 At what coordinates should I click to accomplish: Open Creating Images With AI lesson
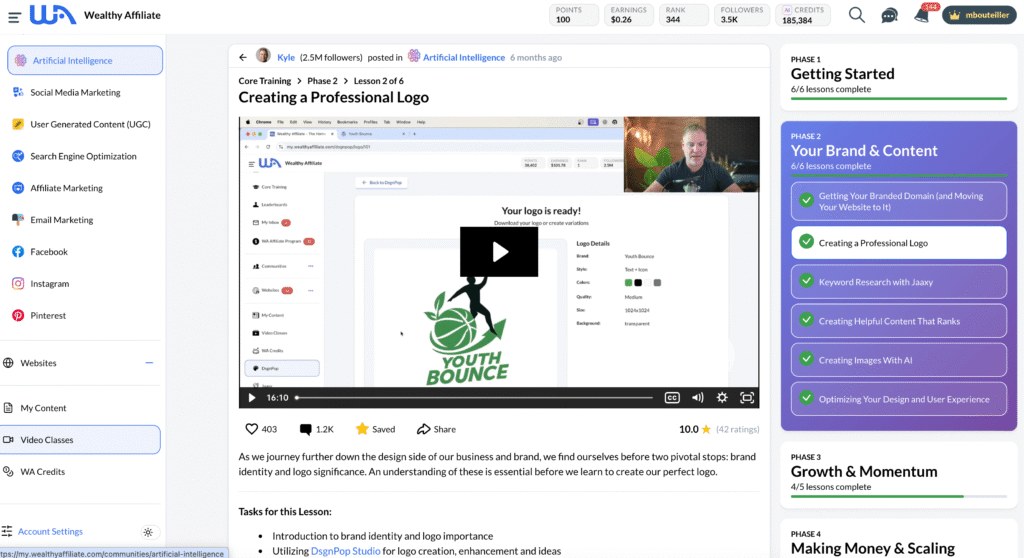click(899, 360)
